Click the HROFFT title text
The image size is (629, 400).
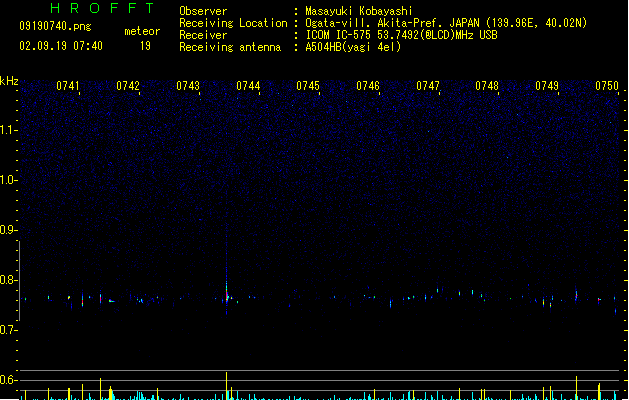coord(102,8)
